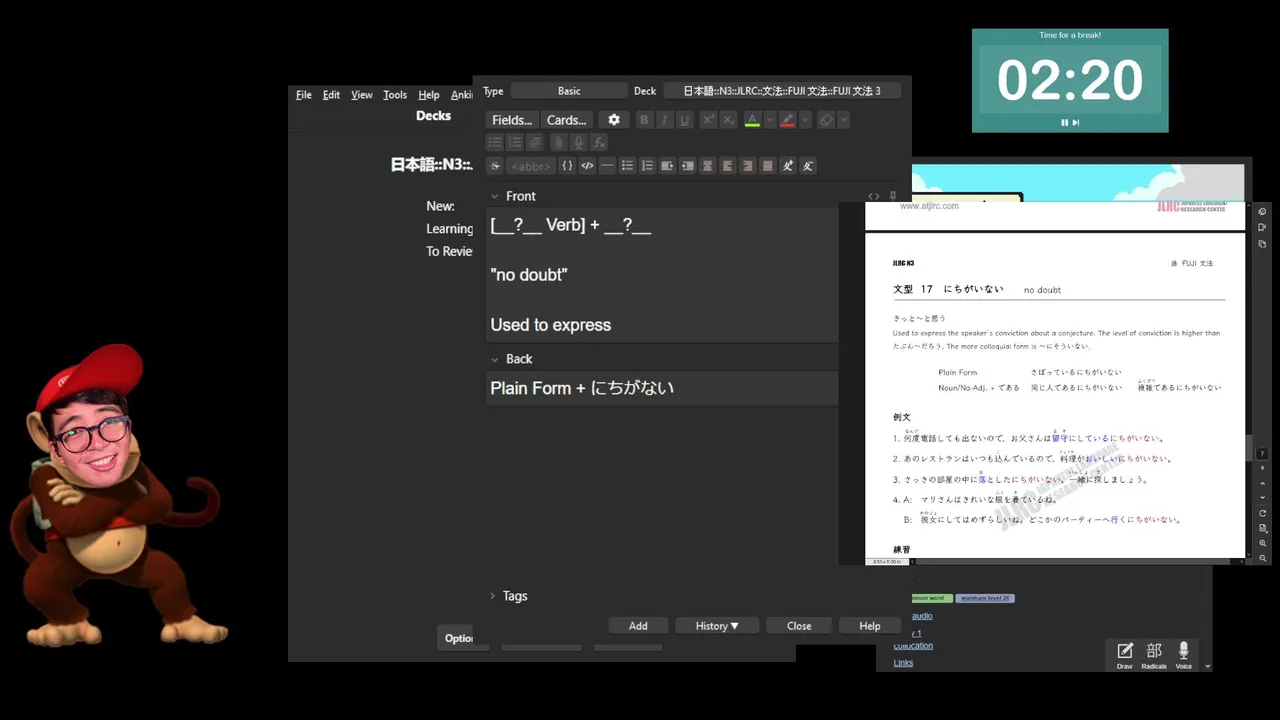Image resolution: width=1280 pixels, height=720 pixels.
Task: Toggle the sticky pin on Front field
Action: (892, 196)
